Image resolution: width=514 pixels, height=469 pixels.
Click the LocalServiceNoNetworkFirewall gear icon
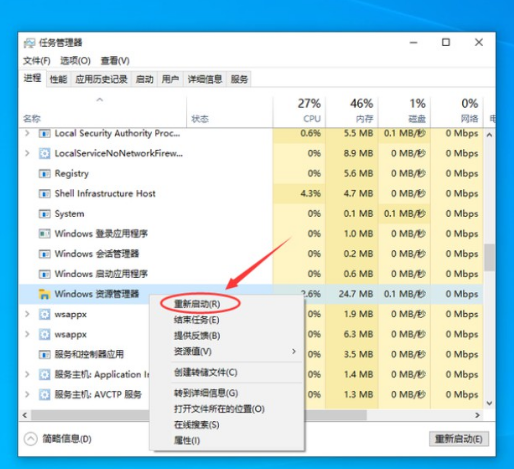(x=44, y=153)
